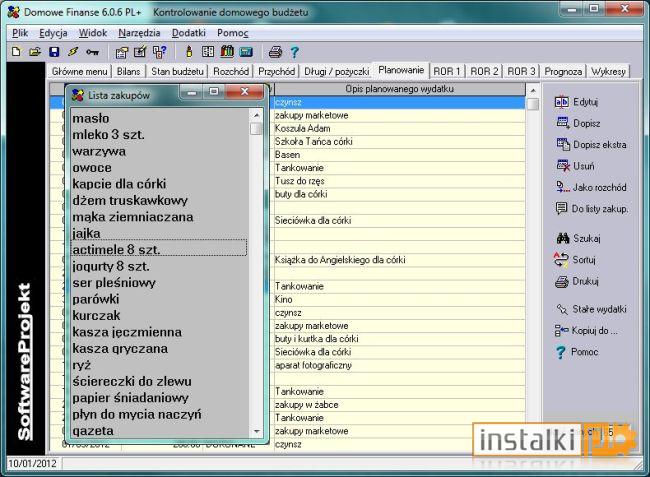Click the Edytuj button
650x477 pixels.
point(577,102)
